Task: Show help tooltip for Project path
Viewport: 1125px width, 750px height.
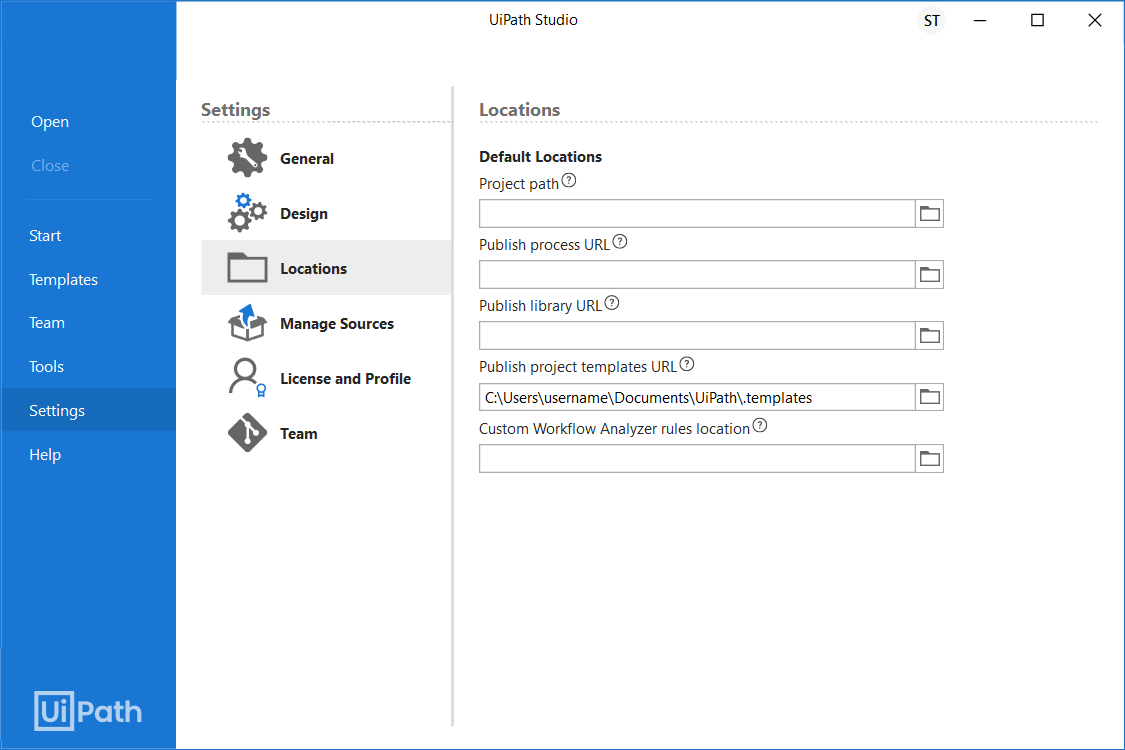Action: [569, 180]
